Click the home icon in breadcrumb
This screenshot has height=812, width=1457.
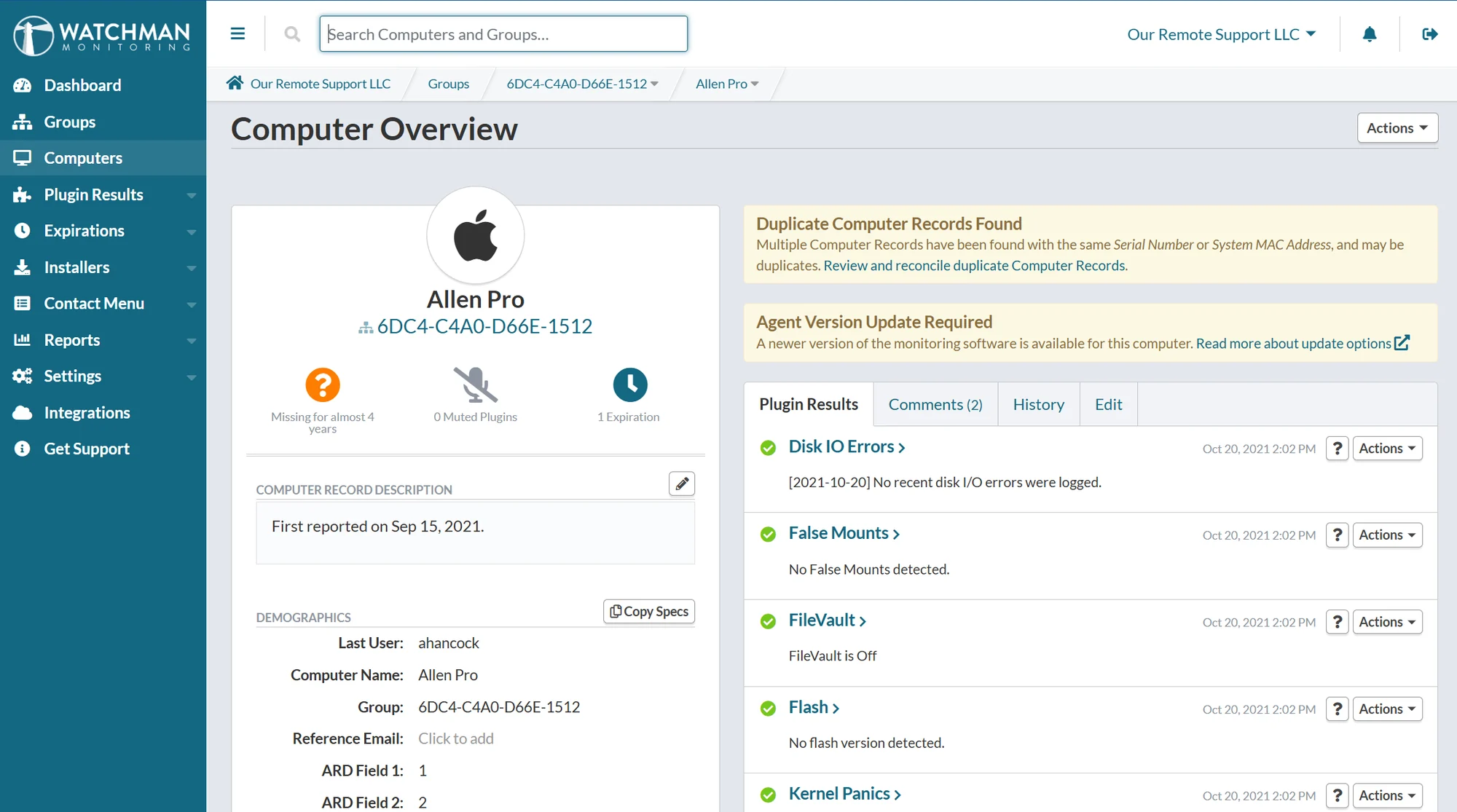235,83
